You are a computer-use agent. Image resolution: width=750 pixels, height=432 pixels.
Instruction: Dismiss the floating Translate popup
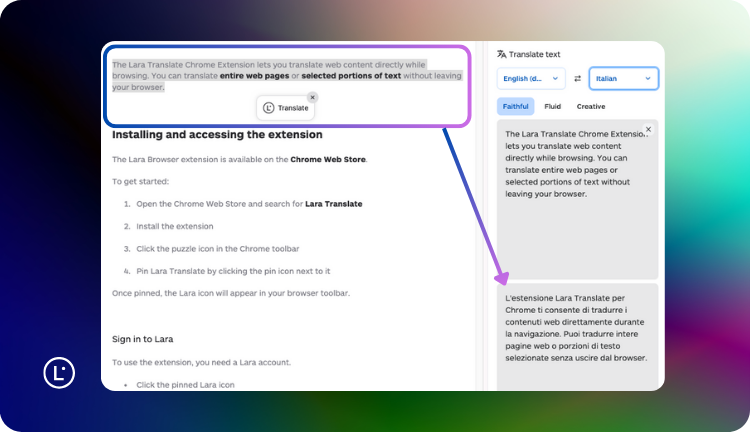pyautogui.click(x=312, y=97)
